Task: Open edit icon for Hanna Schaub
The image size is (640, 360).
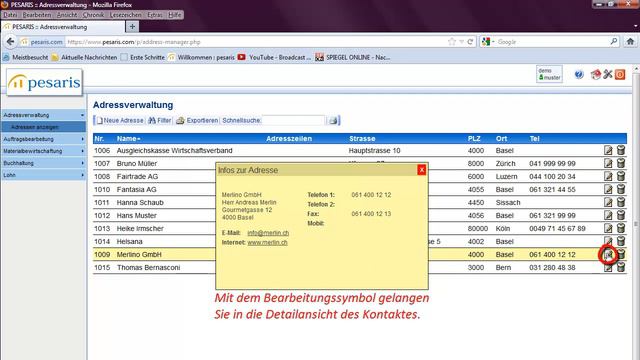Action: (608, 202)
